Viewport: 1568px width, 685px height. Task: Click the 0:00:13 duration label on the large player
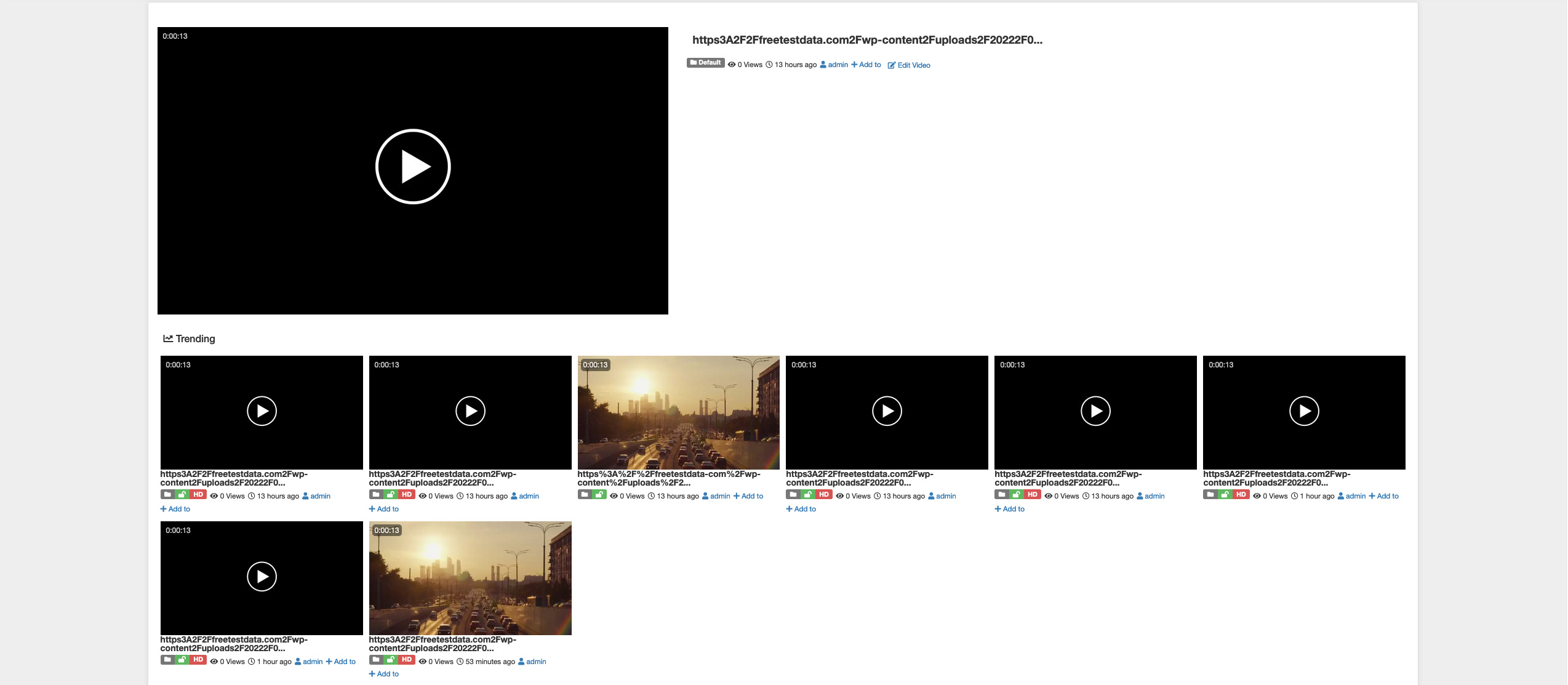click(x=175, y=36)
